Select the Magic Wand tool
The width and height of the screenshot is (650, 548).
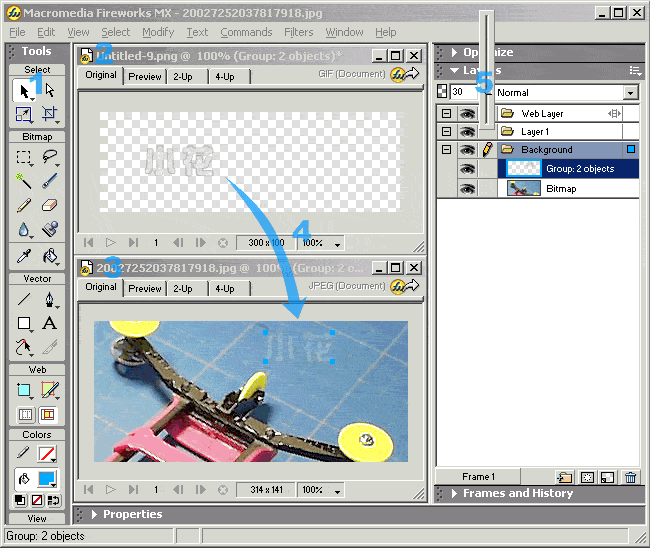[24, 181]
